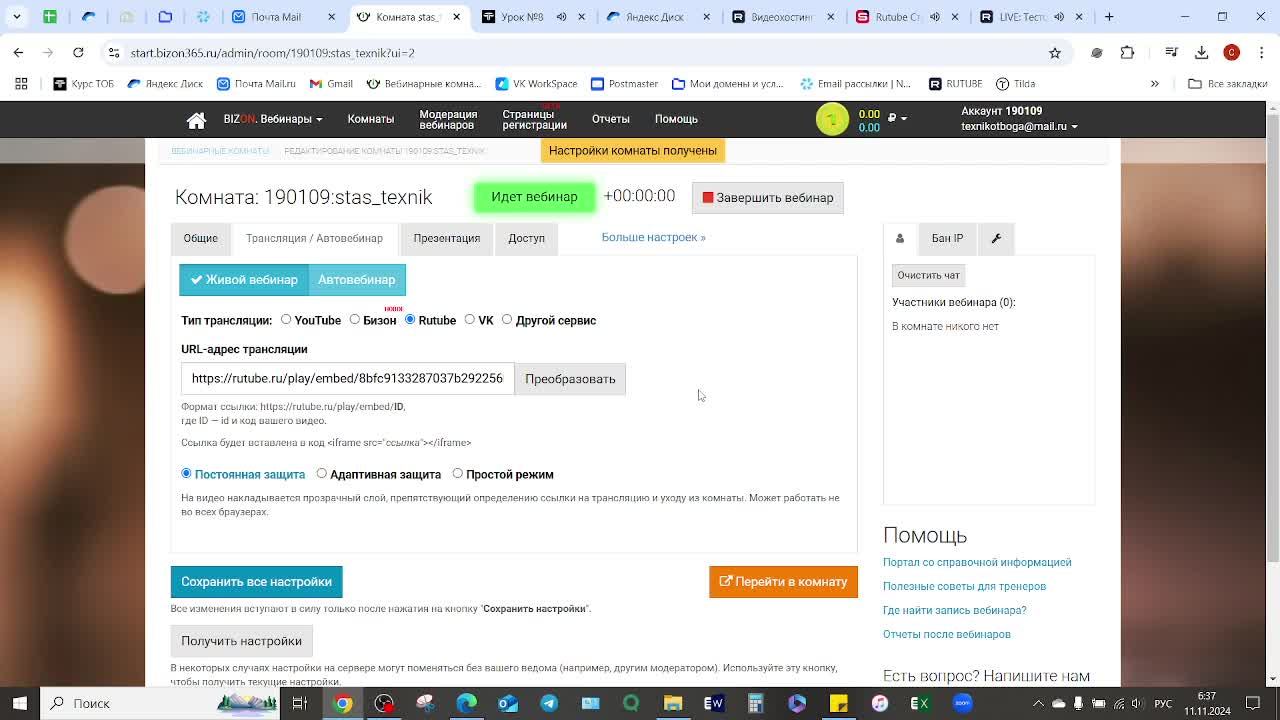Viewport: 1280px width, 720px height.
Task: Choose Простой режим option
Action: [x=458, y=474]
